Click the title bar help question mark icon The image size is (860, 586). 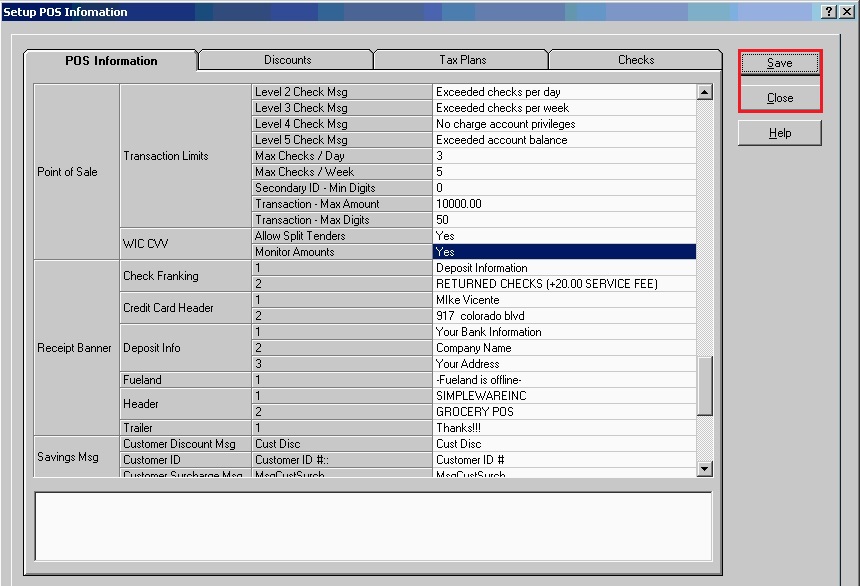[x=829, y=12]
